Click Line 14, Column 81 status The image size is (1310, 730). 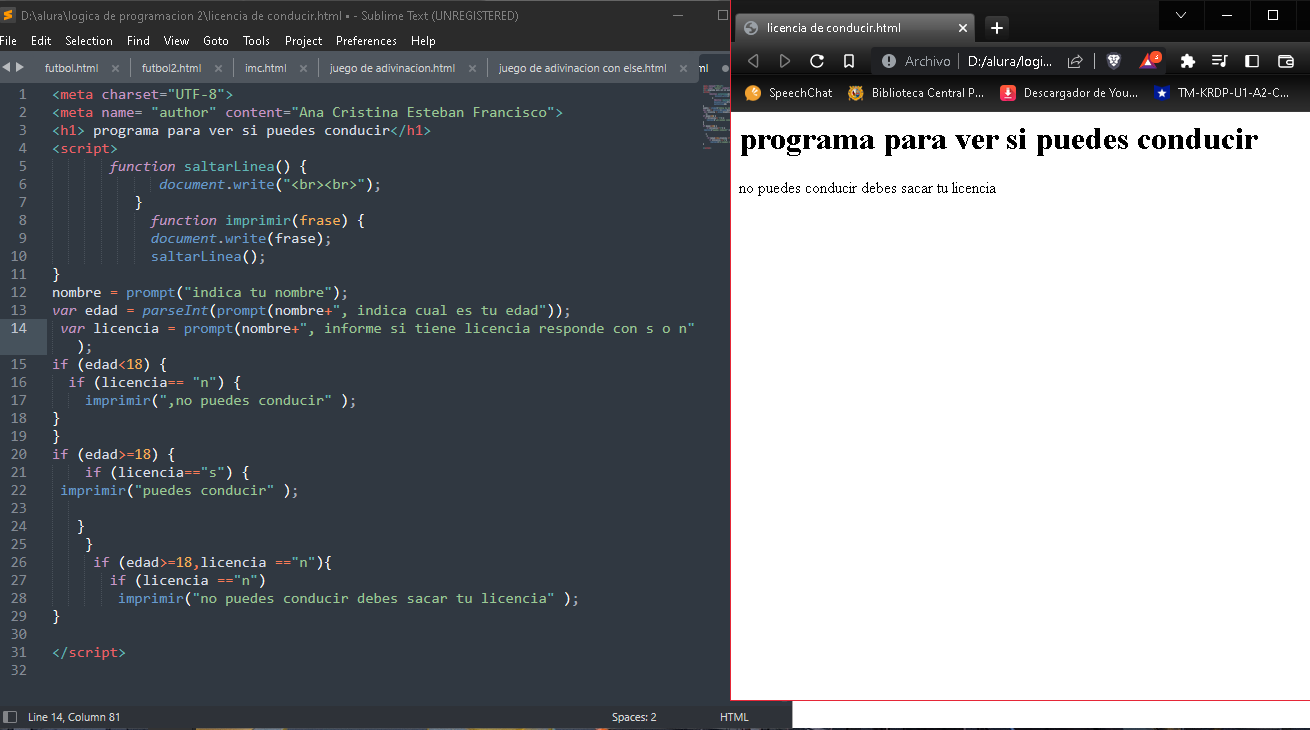(74, 717)
